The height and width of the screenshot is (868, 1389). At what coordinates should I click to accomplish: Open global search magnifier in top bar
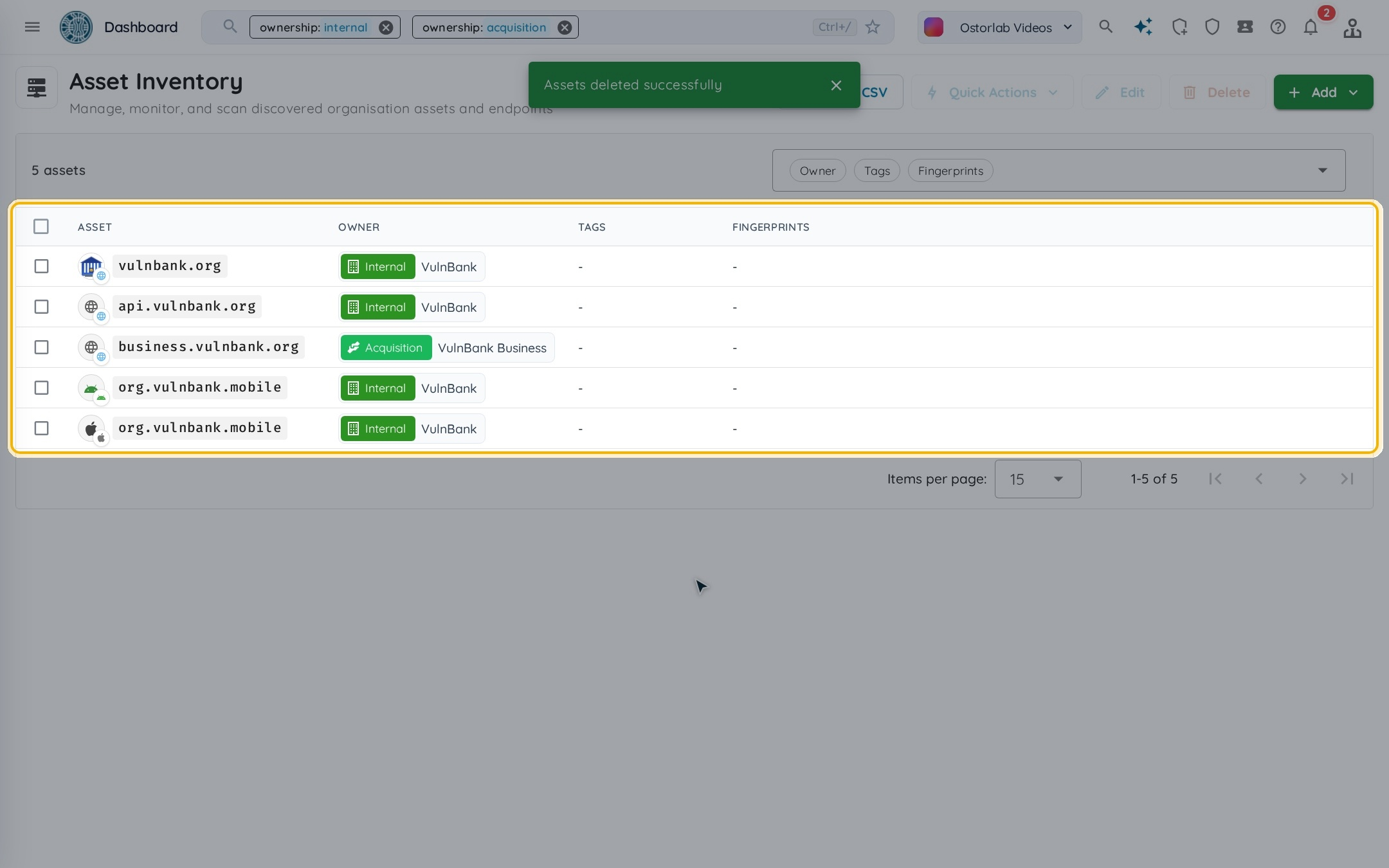[x=1105, y=27]
